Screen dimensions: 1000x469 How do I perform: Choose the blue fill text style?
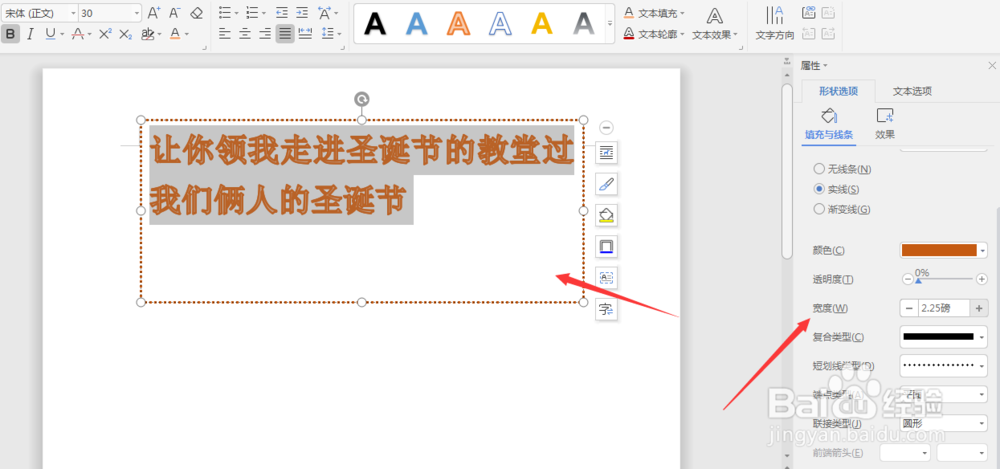coord(416,24)
